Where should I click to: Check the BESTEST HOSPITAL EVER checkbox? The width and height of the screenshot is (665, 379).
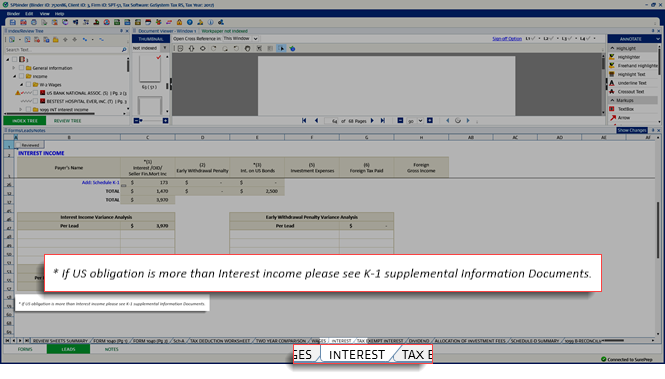coord(36,101)
